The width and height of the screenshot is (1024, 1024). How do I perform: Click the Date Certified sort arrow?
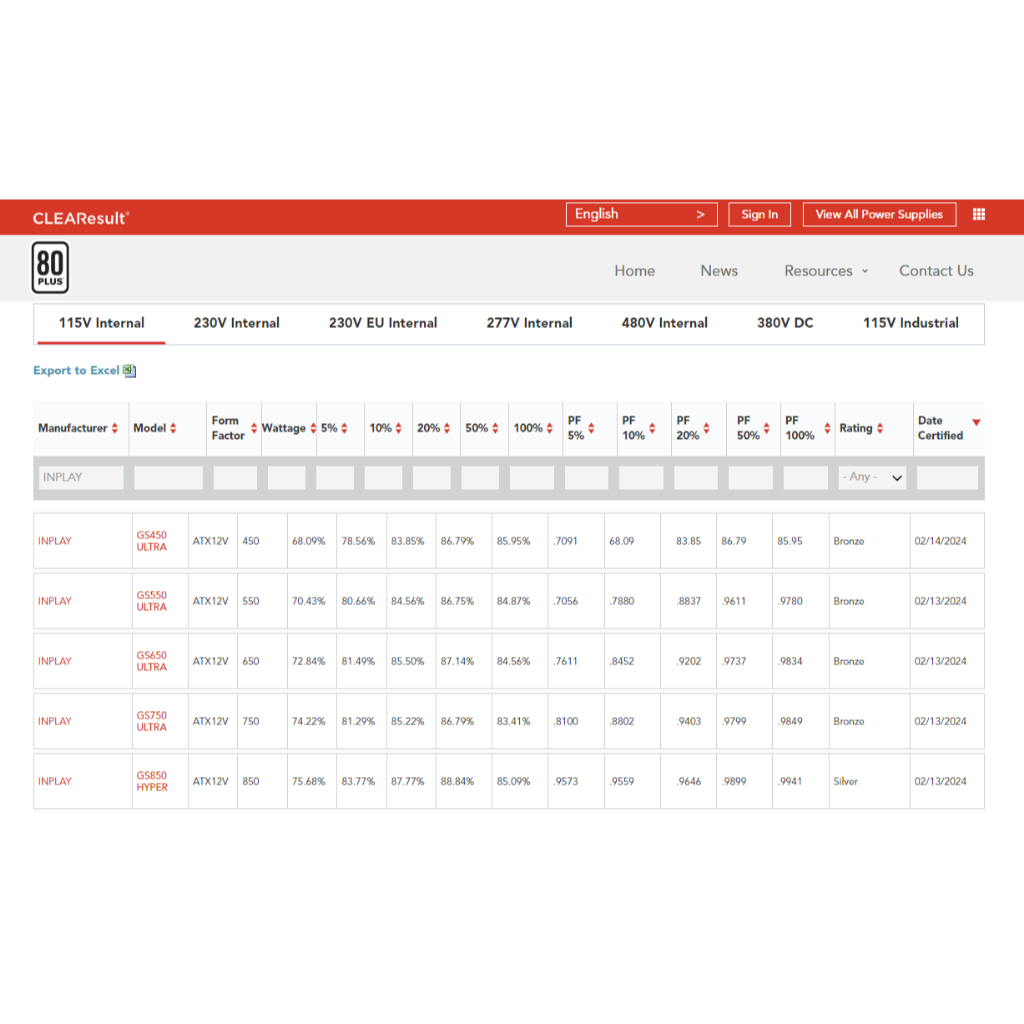976,423
